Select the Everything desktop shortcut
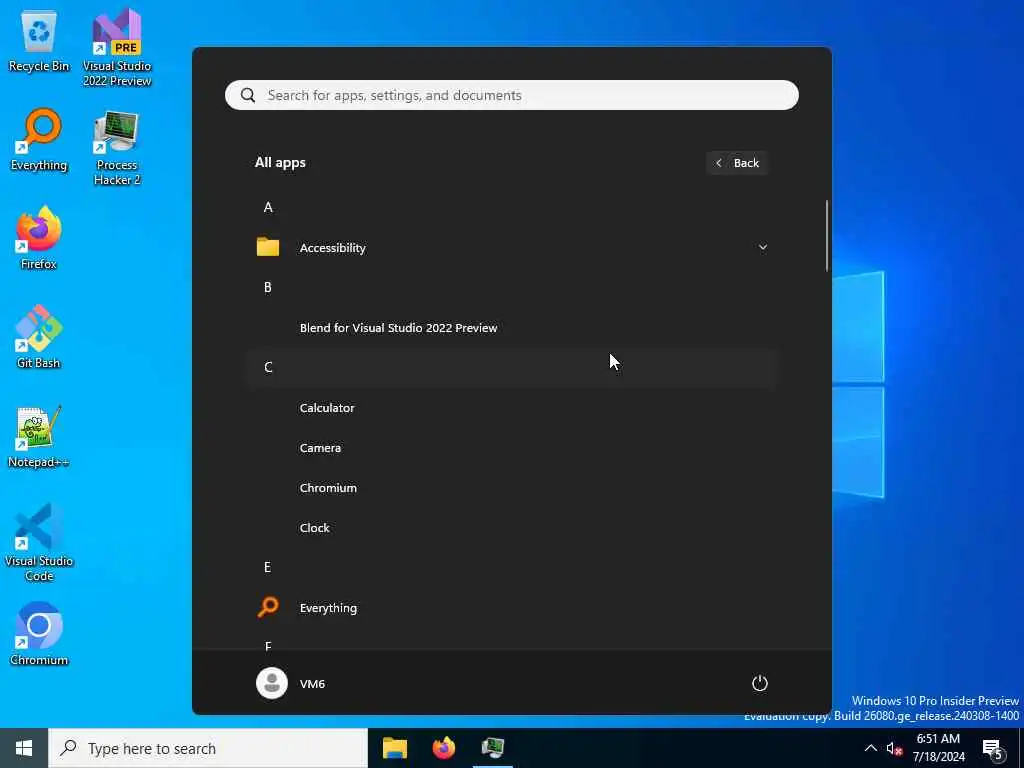Viewport: 1024px width, 768px height. pos(39,140)
